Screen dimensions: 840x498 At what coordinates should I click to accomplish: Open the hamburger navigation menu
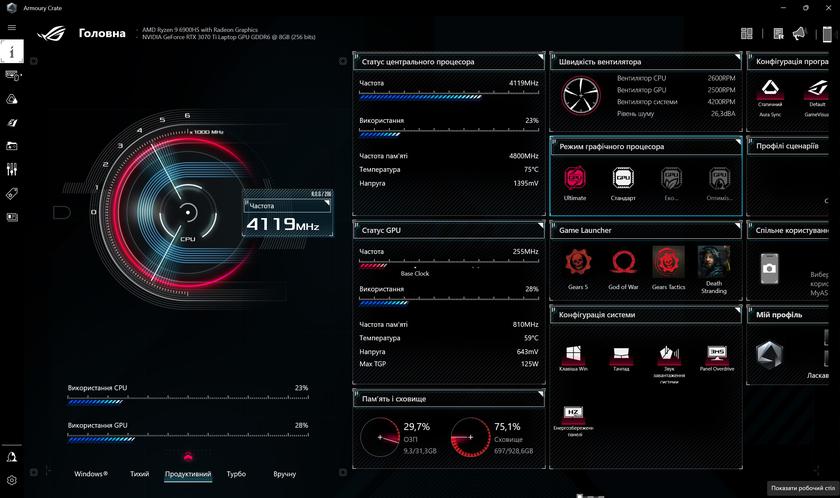(11, 27)
